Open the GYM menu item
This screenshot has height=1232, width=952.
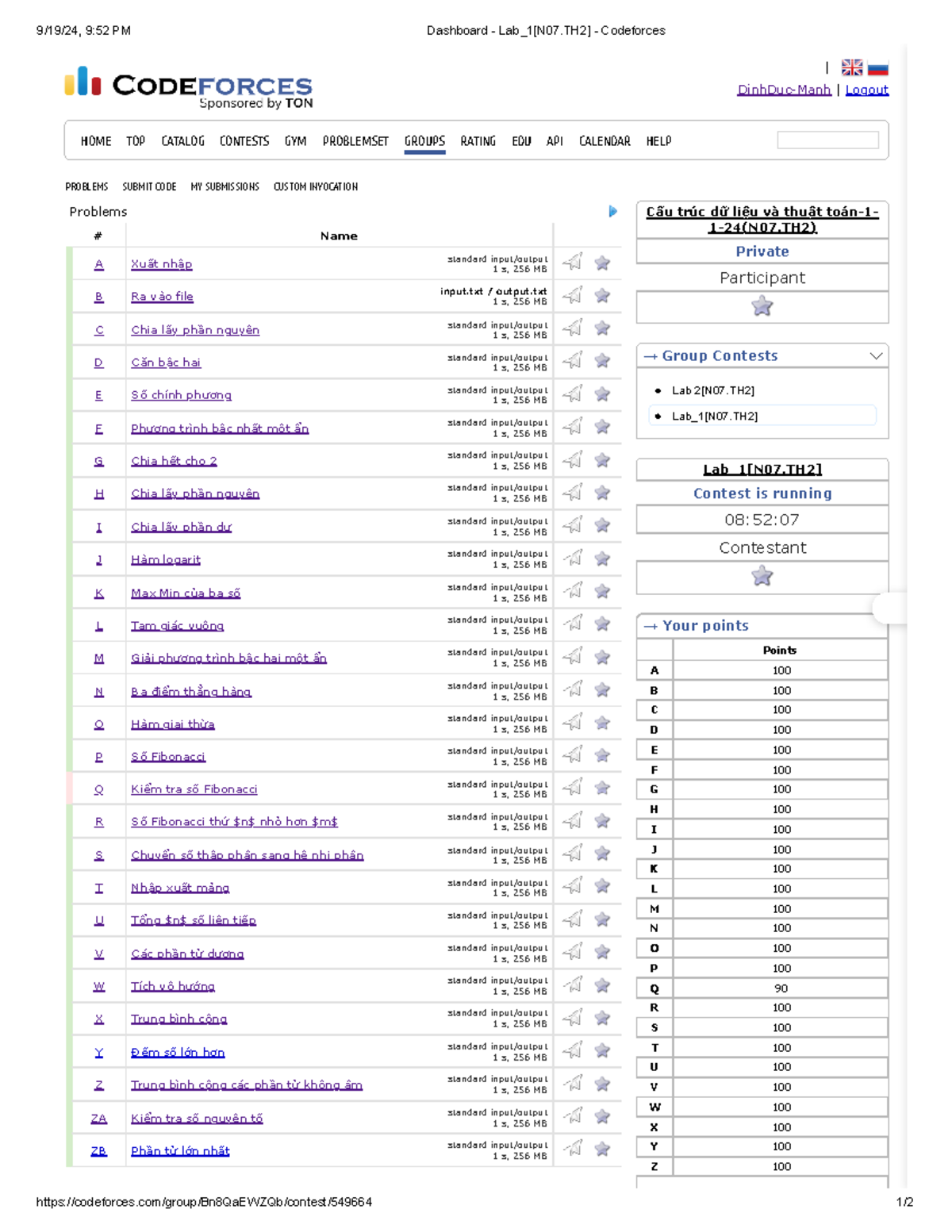[x=295, y=141]
